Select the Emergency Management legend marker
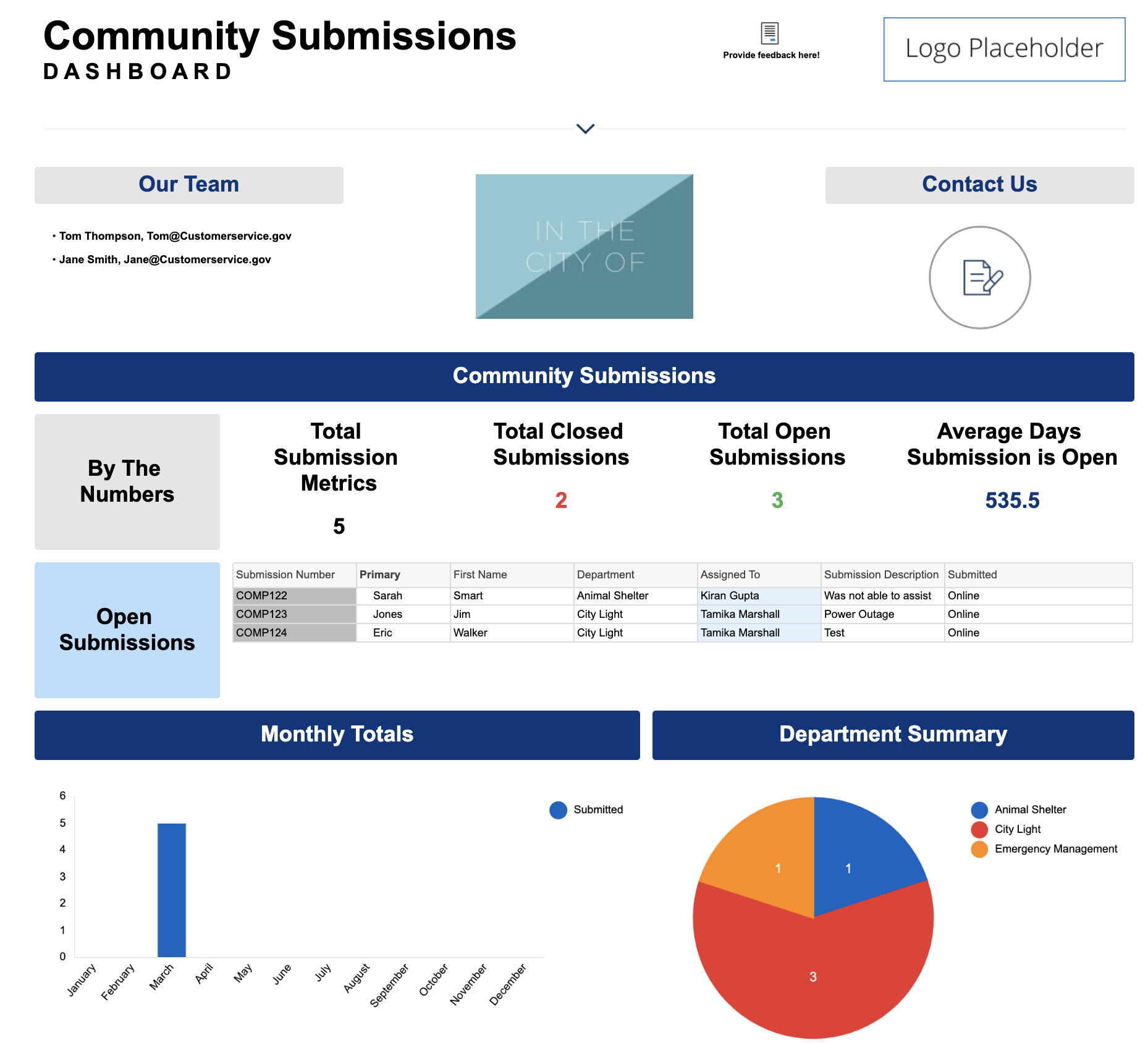This screenshot has width=1148, height=1043. tap(979, 849)
